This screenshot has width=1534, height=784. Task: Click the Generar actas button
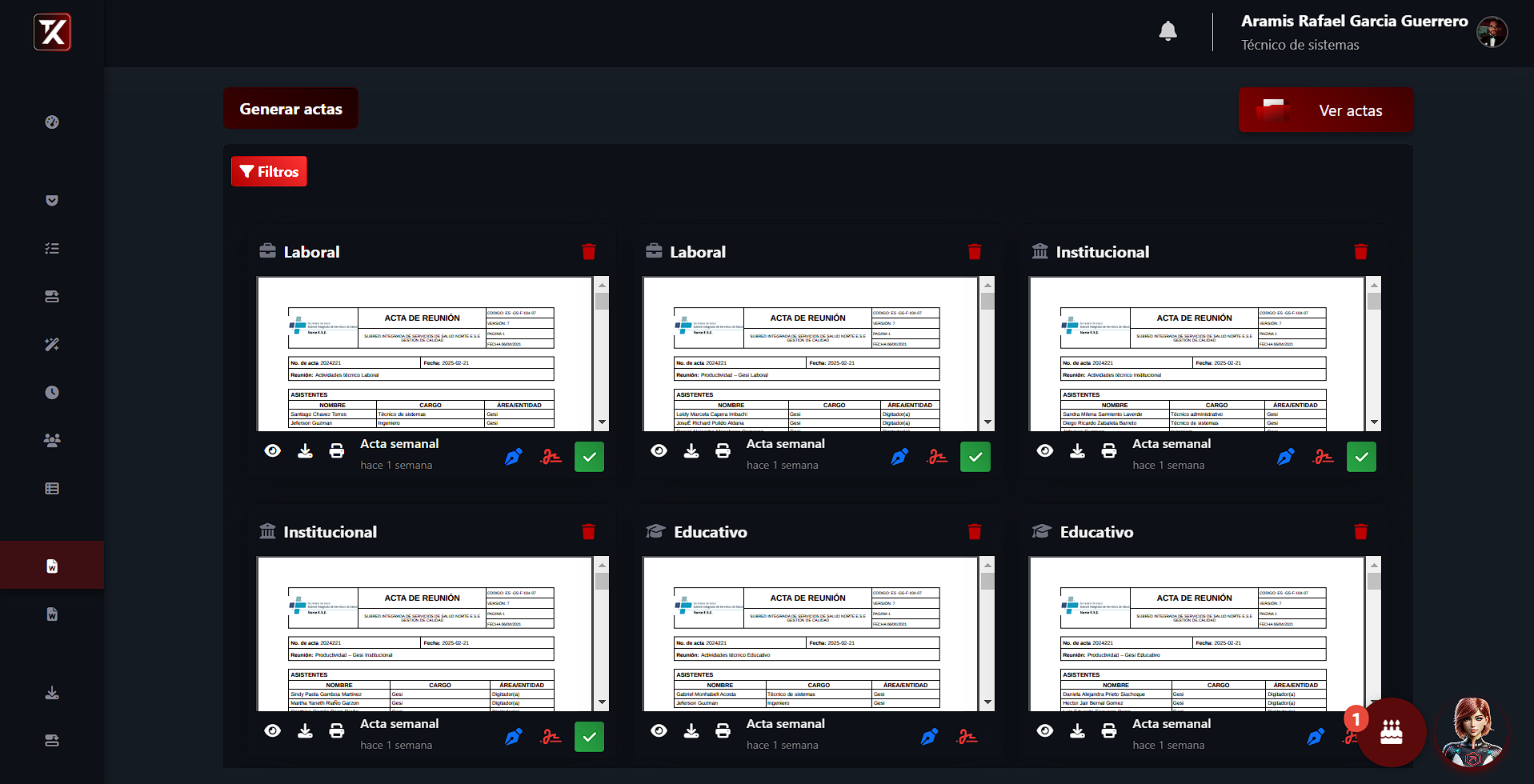(x=290, y=108)
